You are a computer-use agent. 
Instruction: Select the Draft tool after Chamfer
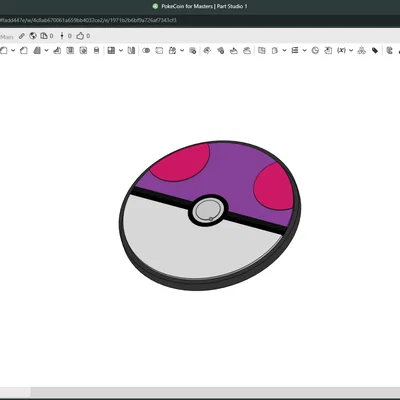point(37,51)
